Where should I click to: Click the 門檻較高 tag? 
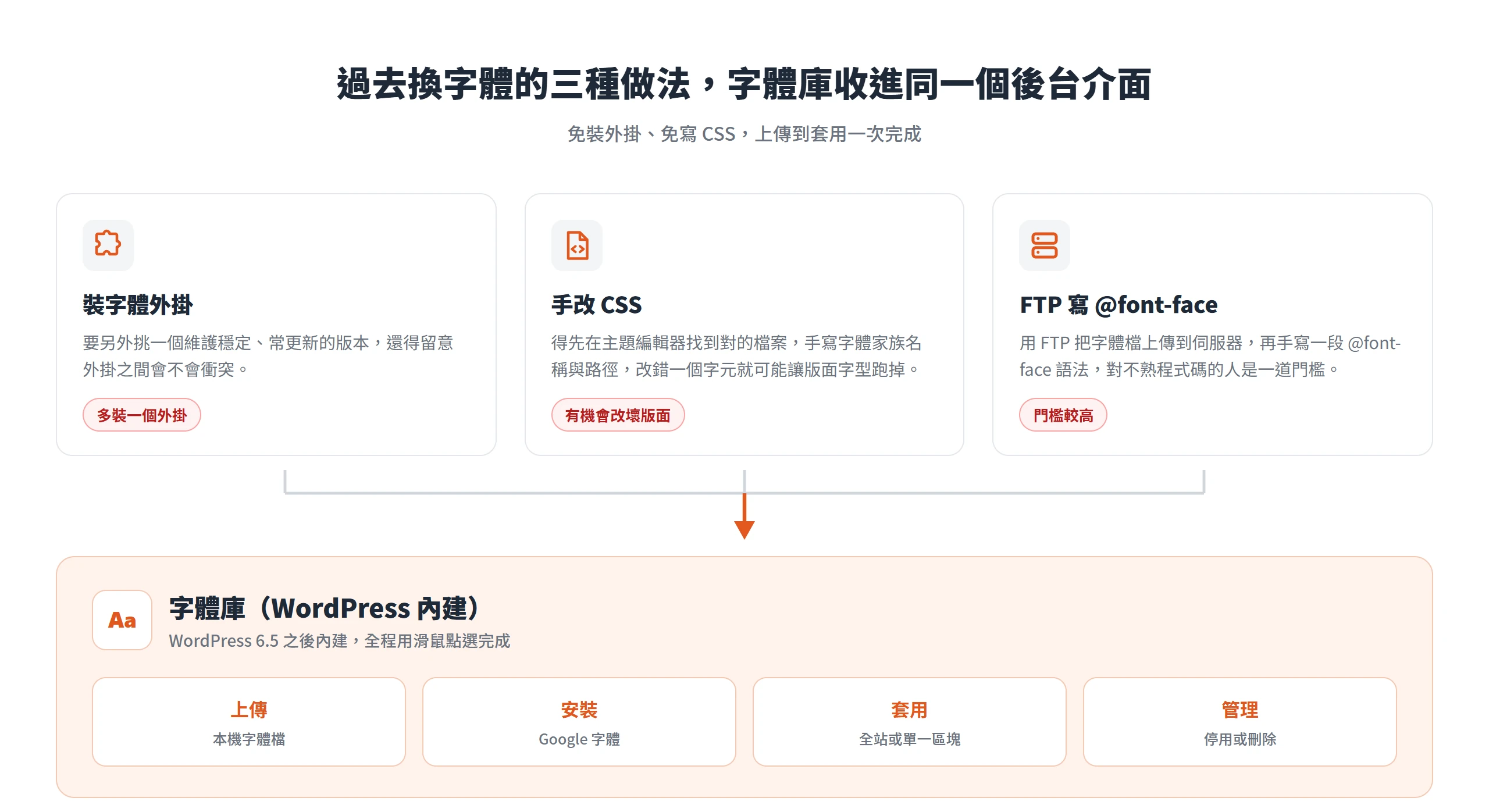coord(1063,415)
